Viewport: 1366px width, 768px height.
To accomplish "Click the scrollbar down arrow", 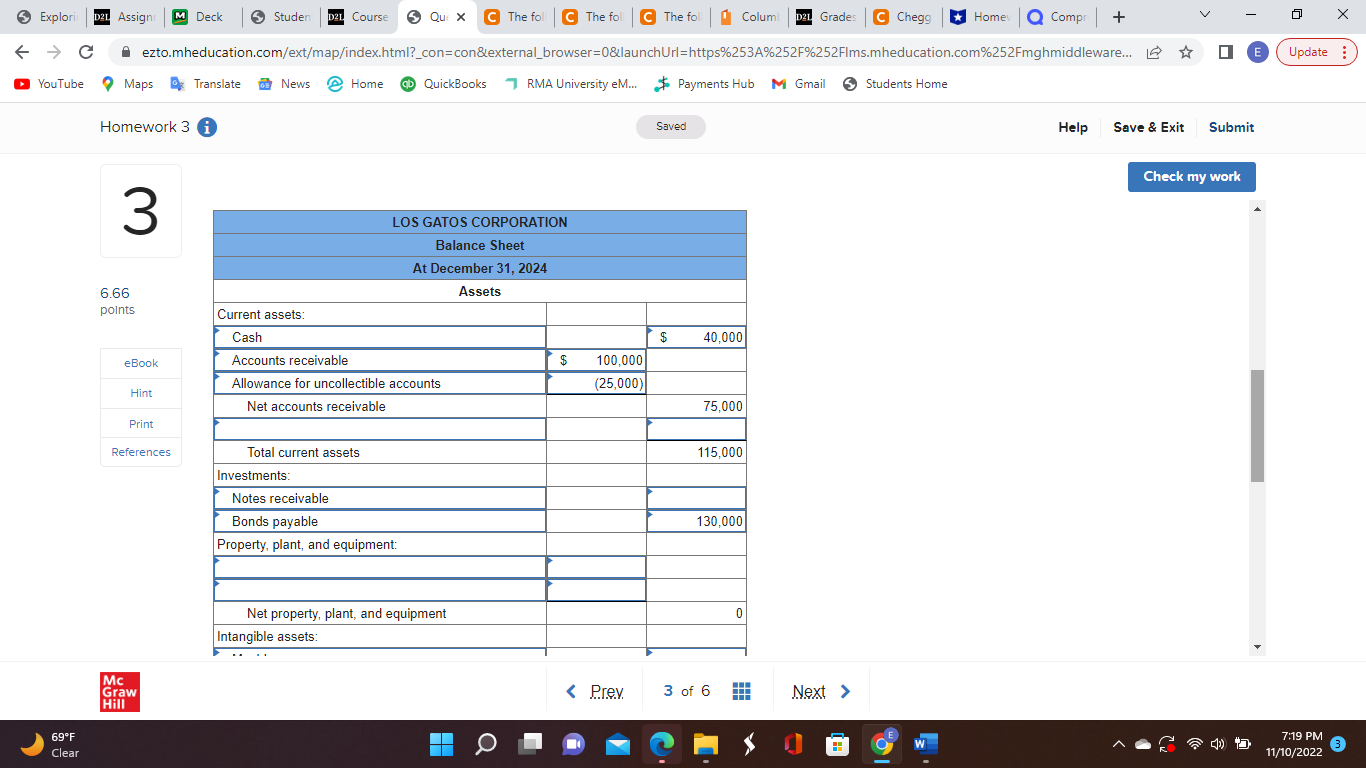I will pos(1257,648).
